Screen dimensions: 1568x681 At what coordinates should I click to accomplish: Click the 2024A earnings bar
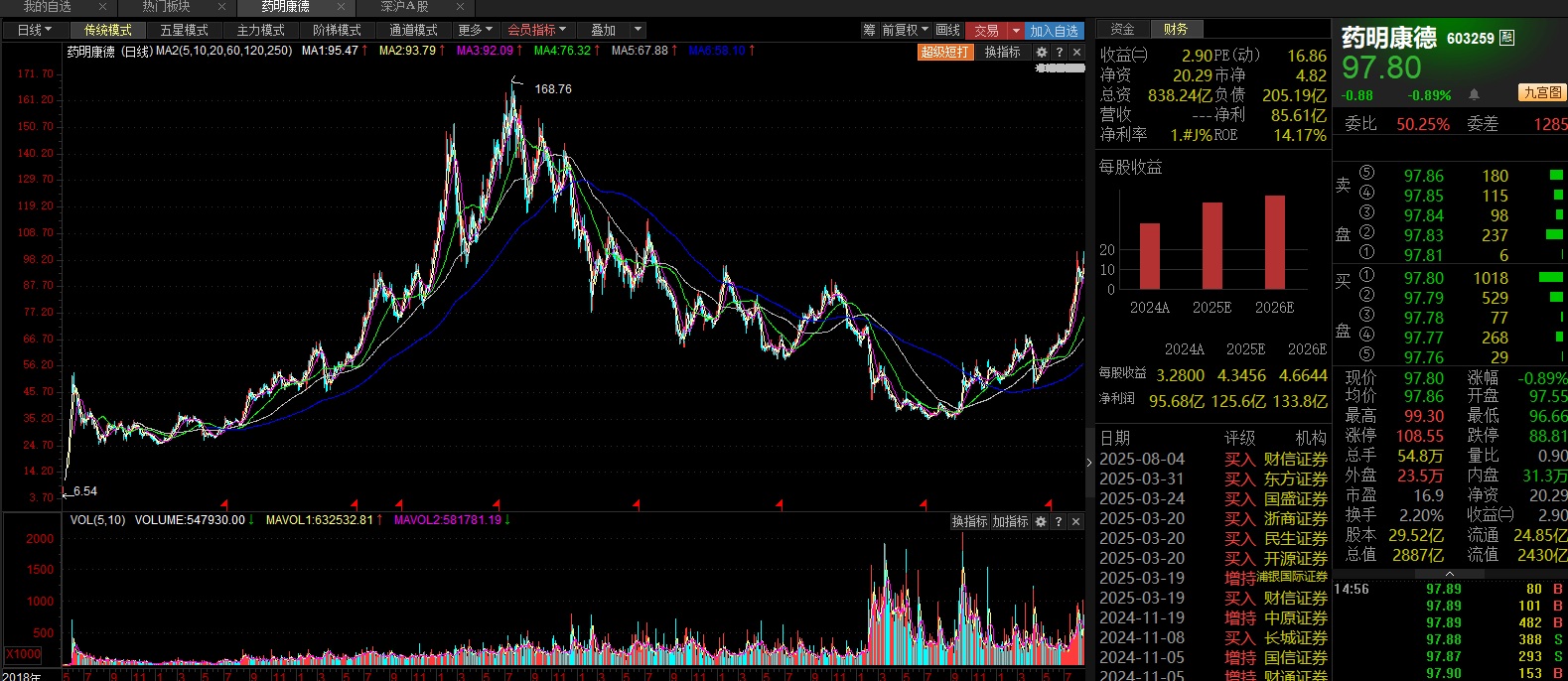tap(1150, 256)
